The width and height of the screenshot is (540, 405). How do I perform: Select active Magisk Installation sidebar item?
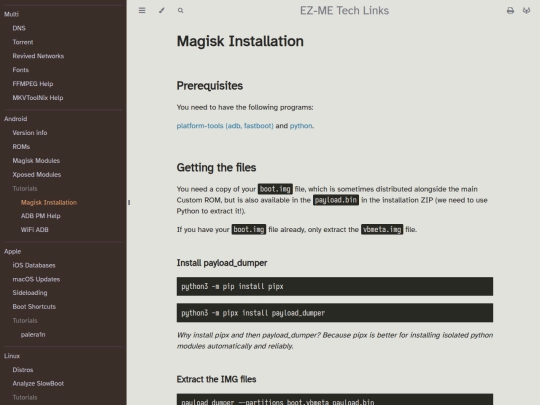(x=49, y=202)
